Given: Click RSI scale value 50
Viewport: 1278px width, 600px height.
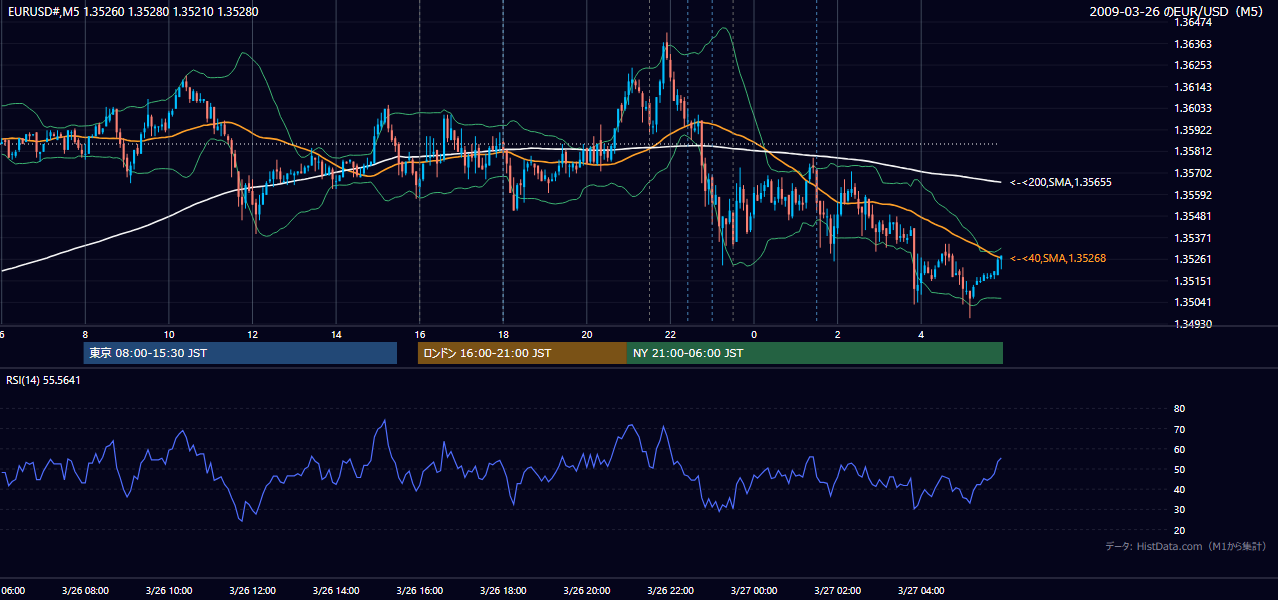Looking at the screenshot, I should click(x=1179, y=469).
